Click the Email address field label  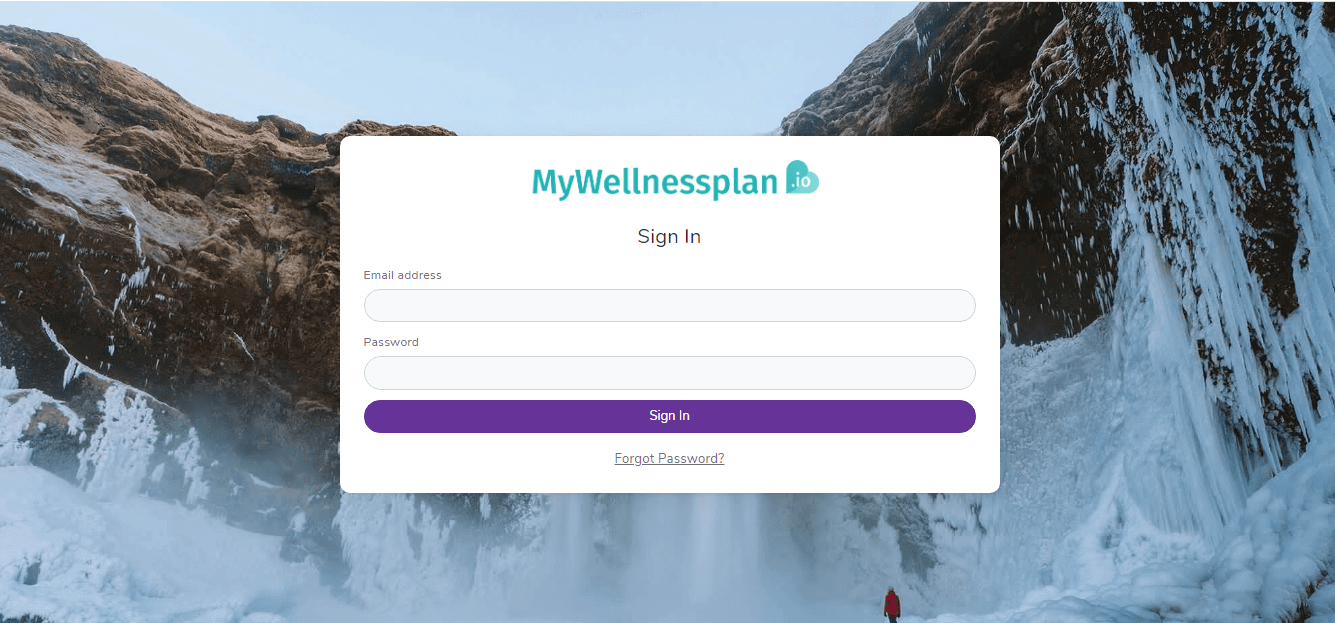tap(402, 275)
